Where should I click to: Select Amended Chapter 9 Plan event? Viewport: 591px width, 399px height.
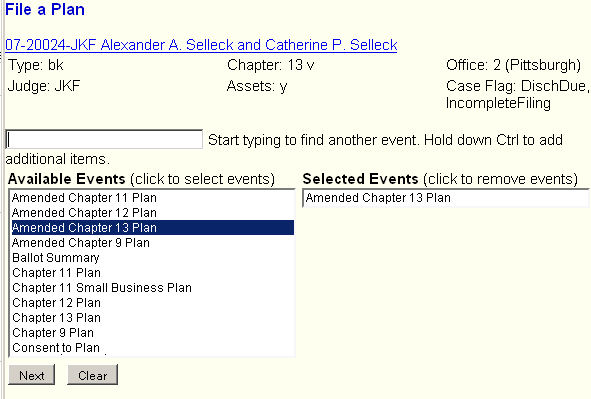153,243
